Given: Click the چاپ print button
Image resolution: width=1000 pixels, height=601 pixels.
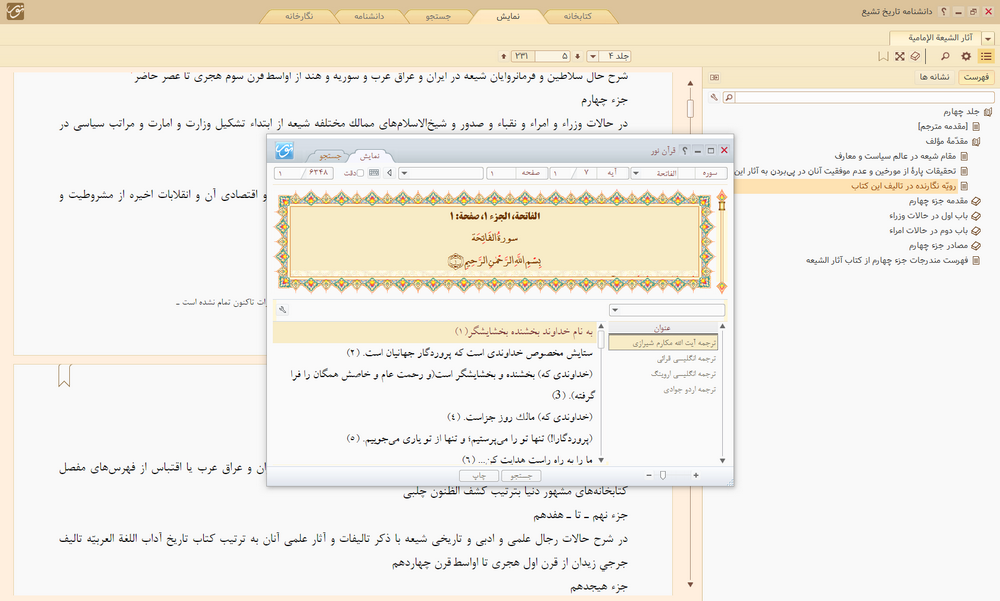Looking at the screenshot, I should point(479,476).
